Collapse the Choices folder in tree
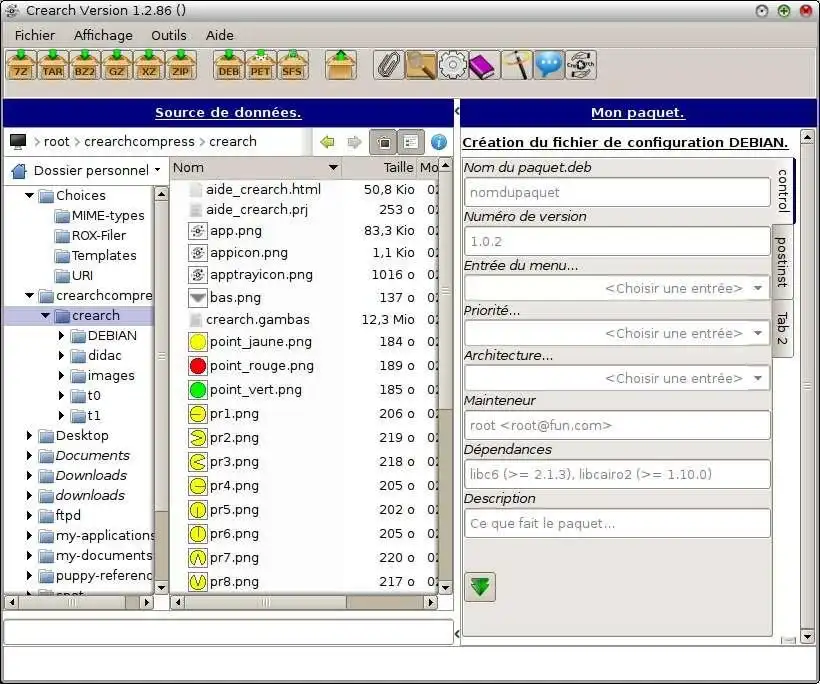 [29, 196]
